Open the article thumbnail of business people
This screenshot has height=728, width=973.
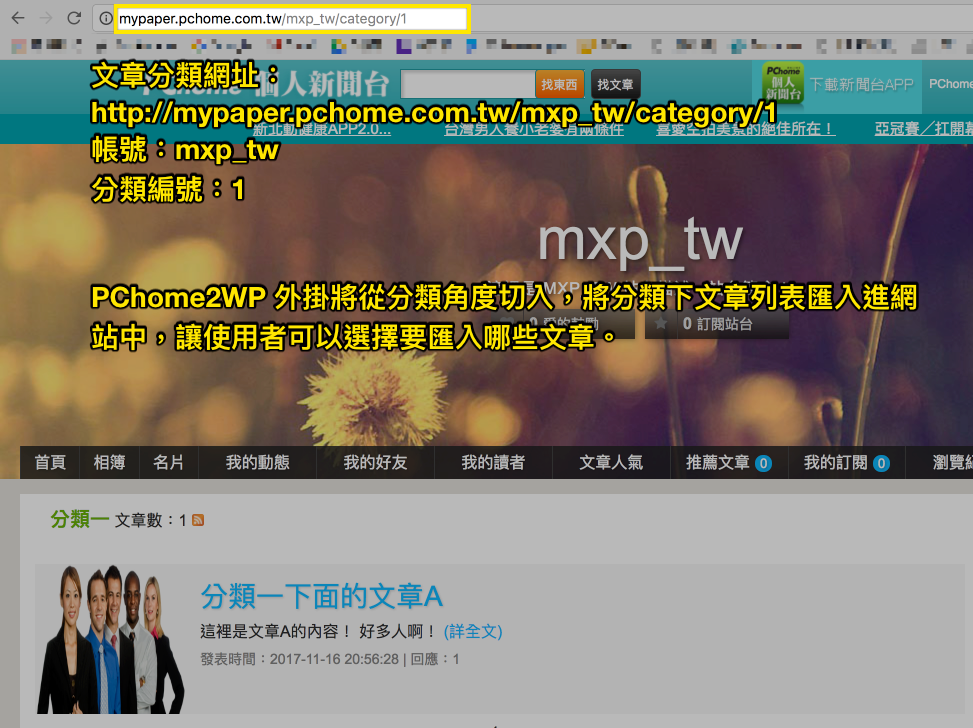point(110,639)
